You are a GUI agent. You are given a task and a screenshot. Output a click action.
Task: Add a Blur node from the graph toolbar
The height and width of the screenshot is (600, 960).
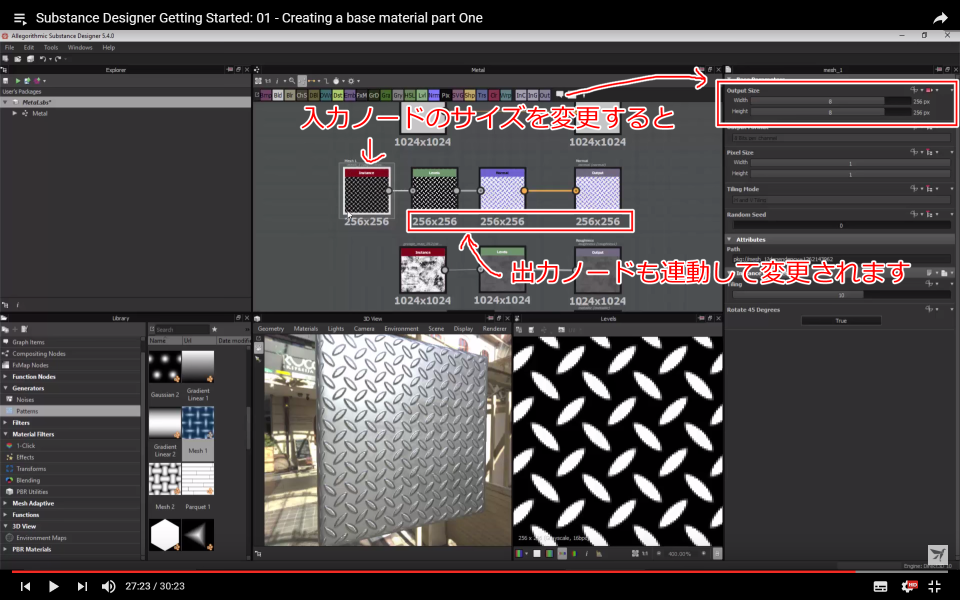tap(290, 96)
